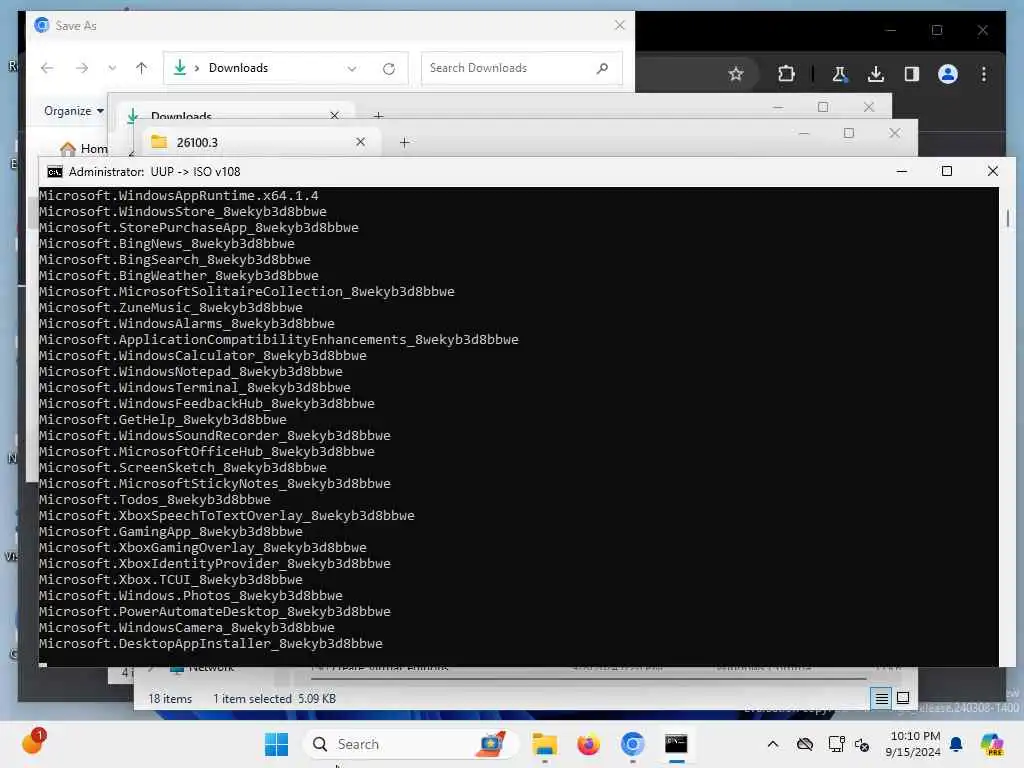Open the Windows Start menu
This screenshot has width=1024, height=768.
(x=276, y=744)
